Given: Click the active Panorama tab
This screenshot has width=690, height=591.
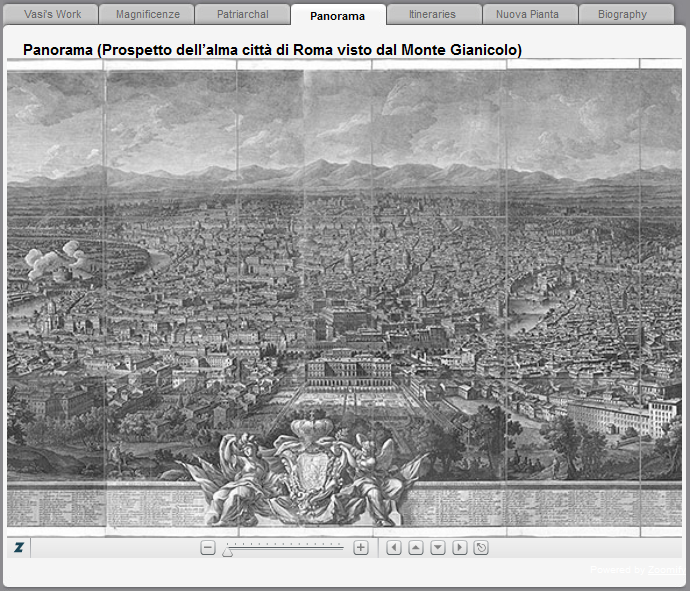Looking at the screenshot, I should pyautogui.click(x=338, y=15).
